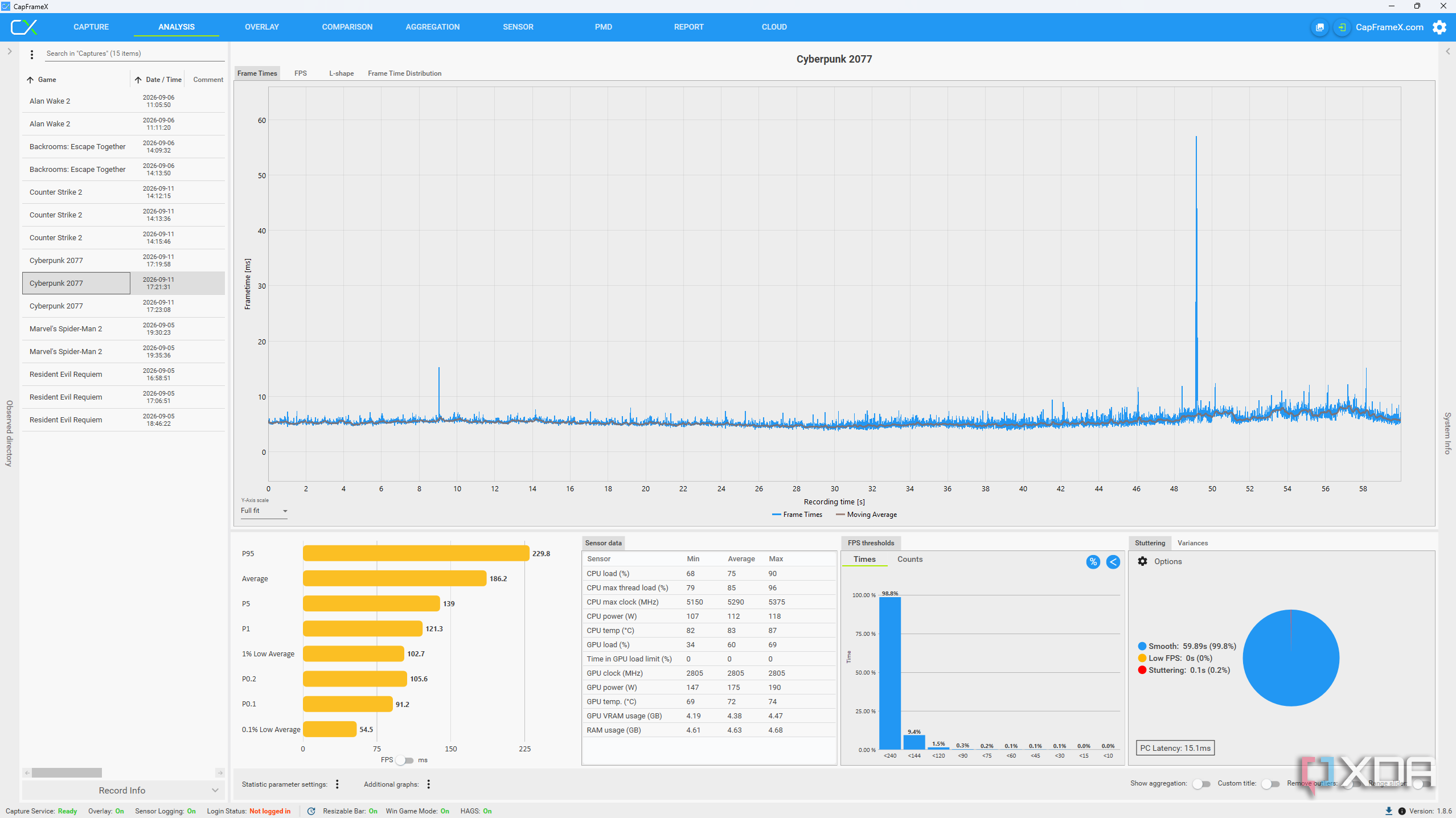Switch to Counts tab in FPS thresholds
This screenshot has height=818, width=1456.
[x=910, y=559]
